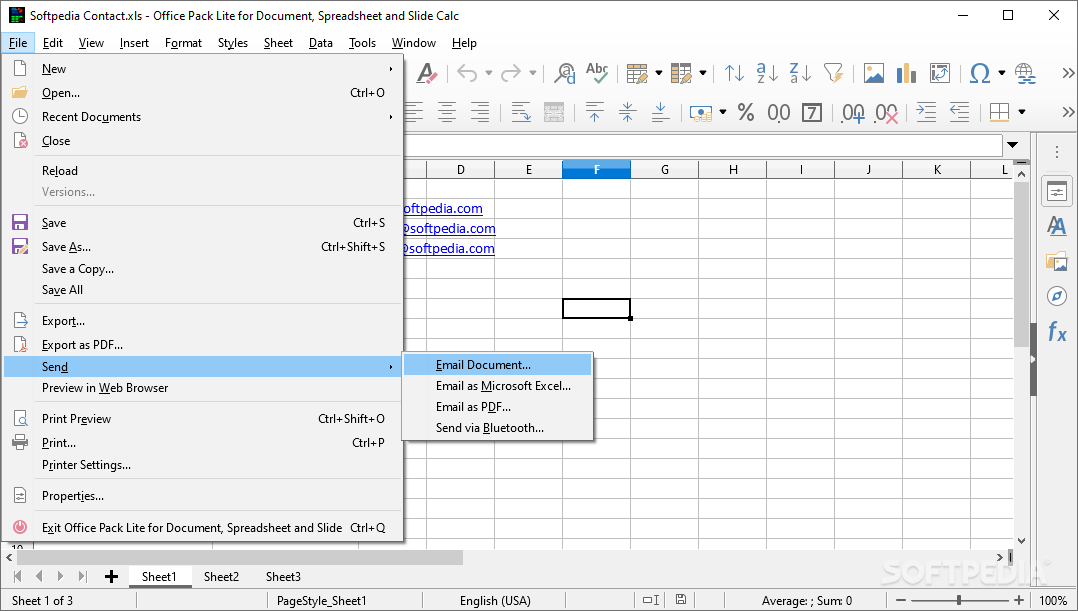The width and height of the screenshot is (1078, 611).
Task: Expand the borders dropdown arrow
Action: (1022, 112)
